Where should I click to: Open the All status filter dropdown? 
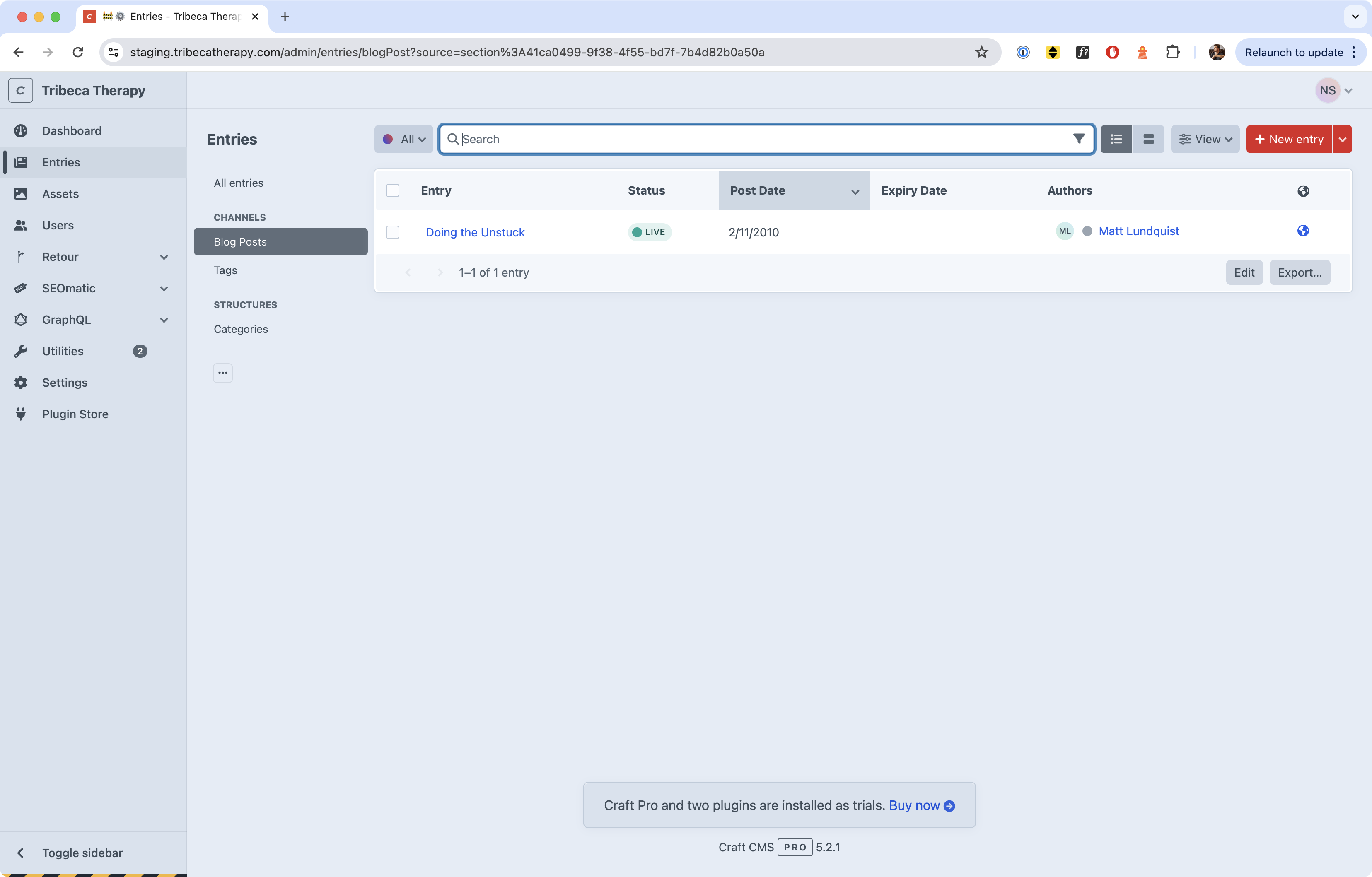tap(403, 139)
